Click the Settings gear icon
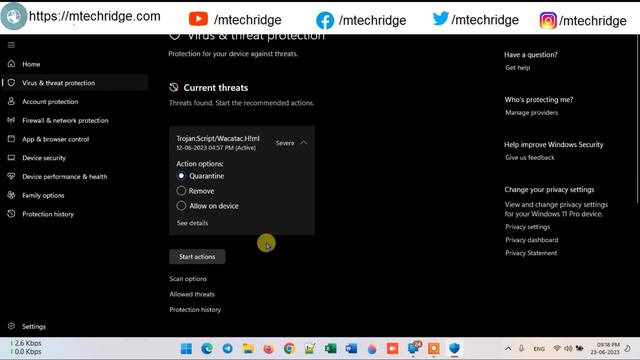 click(x=11, y=326)
